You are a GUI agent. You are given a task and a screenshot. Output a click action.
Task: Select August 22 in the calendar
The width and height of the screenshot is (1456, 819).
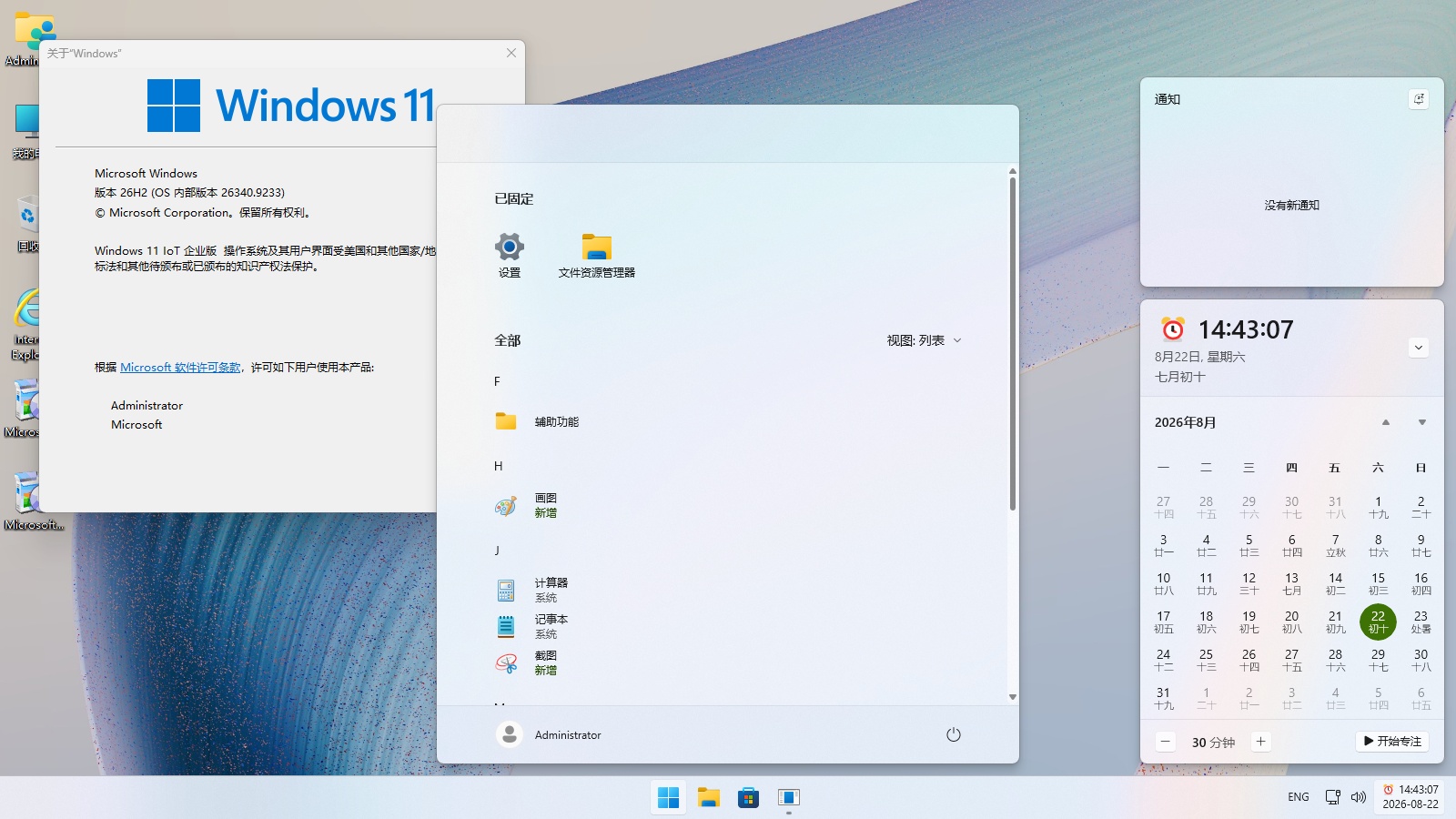[1378, 622]
